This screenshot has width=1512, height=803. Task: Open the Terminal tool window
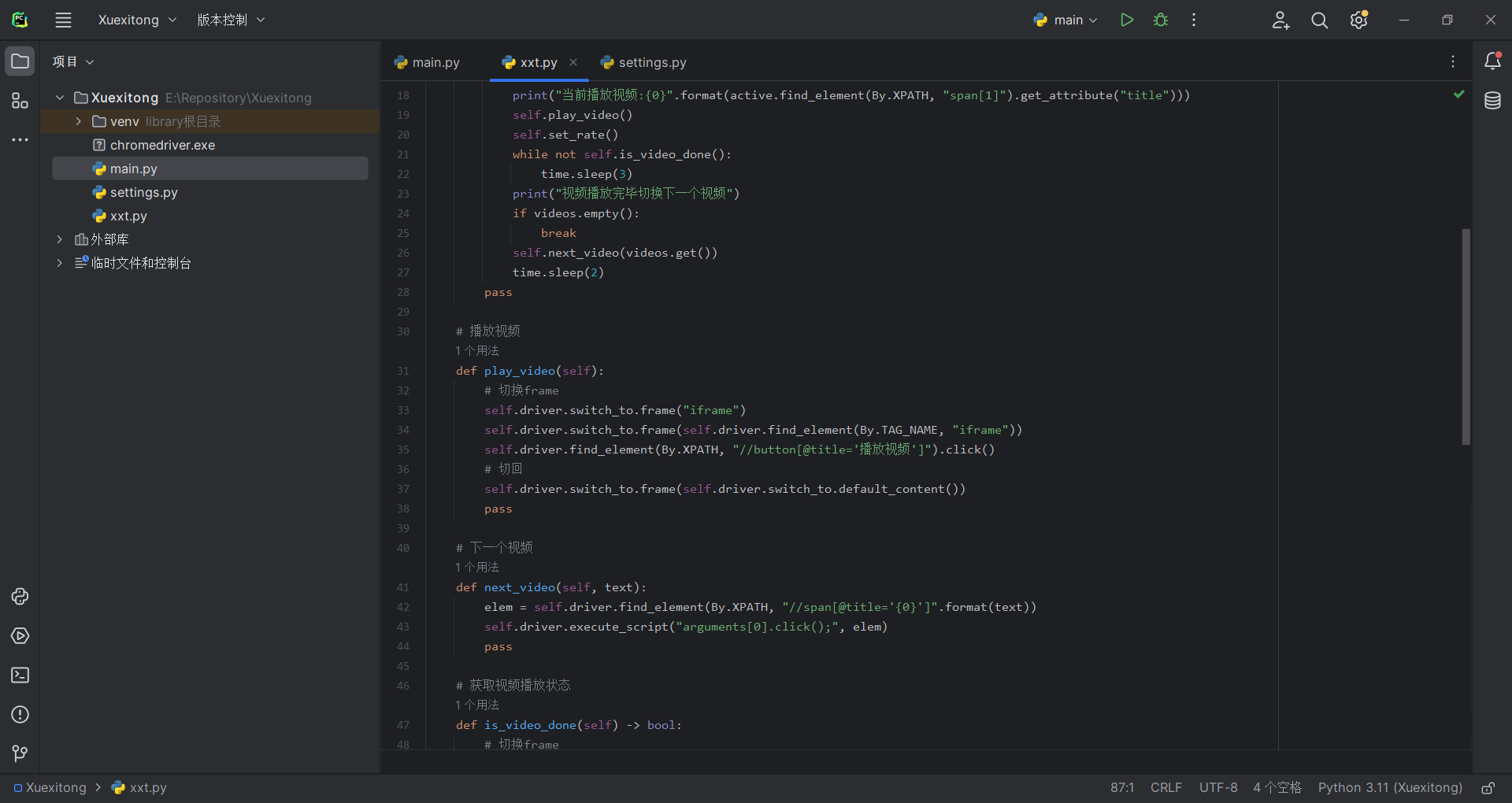pos(20,675)
